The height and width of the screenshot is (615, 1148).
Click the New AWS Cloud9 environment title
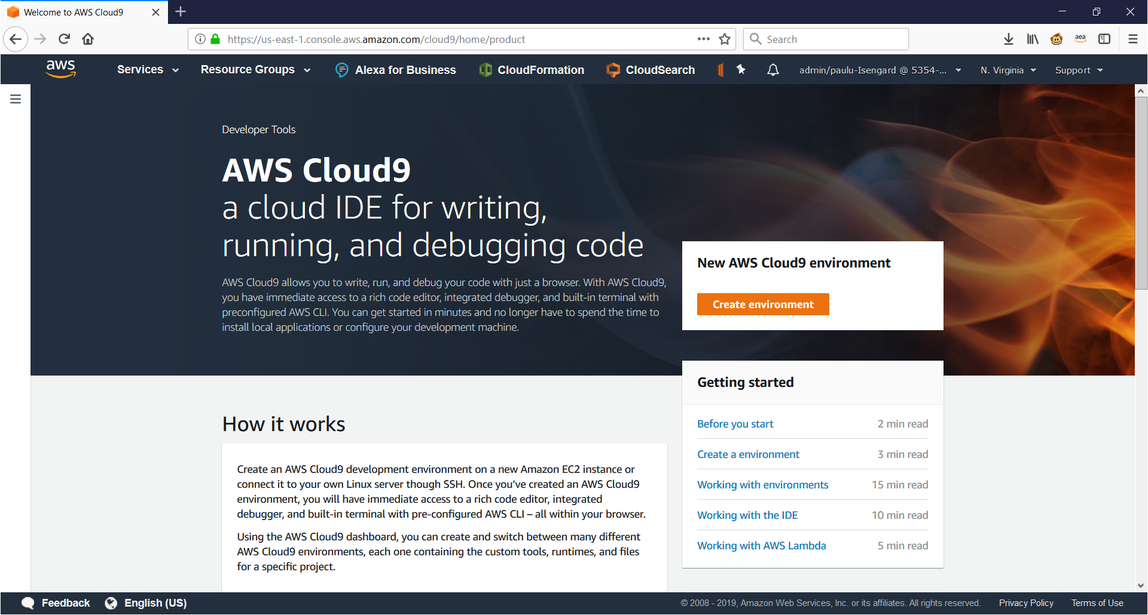click(794, 263)
